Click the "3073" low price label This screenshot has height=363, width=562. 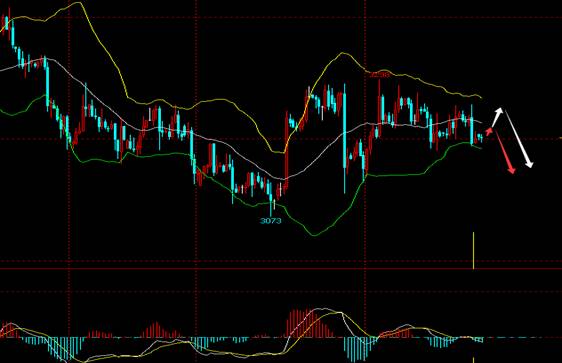point(271,221)
